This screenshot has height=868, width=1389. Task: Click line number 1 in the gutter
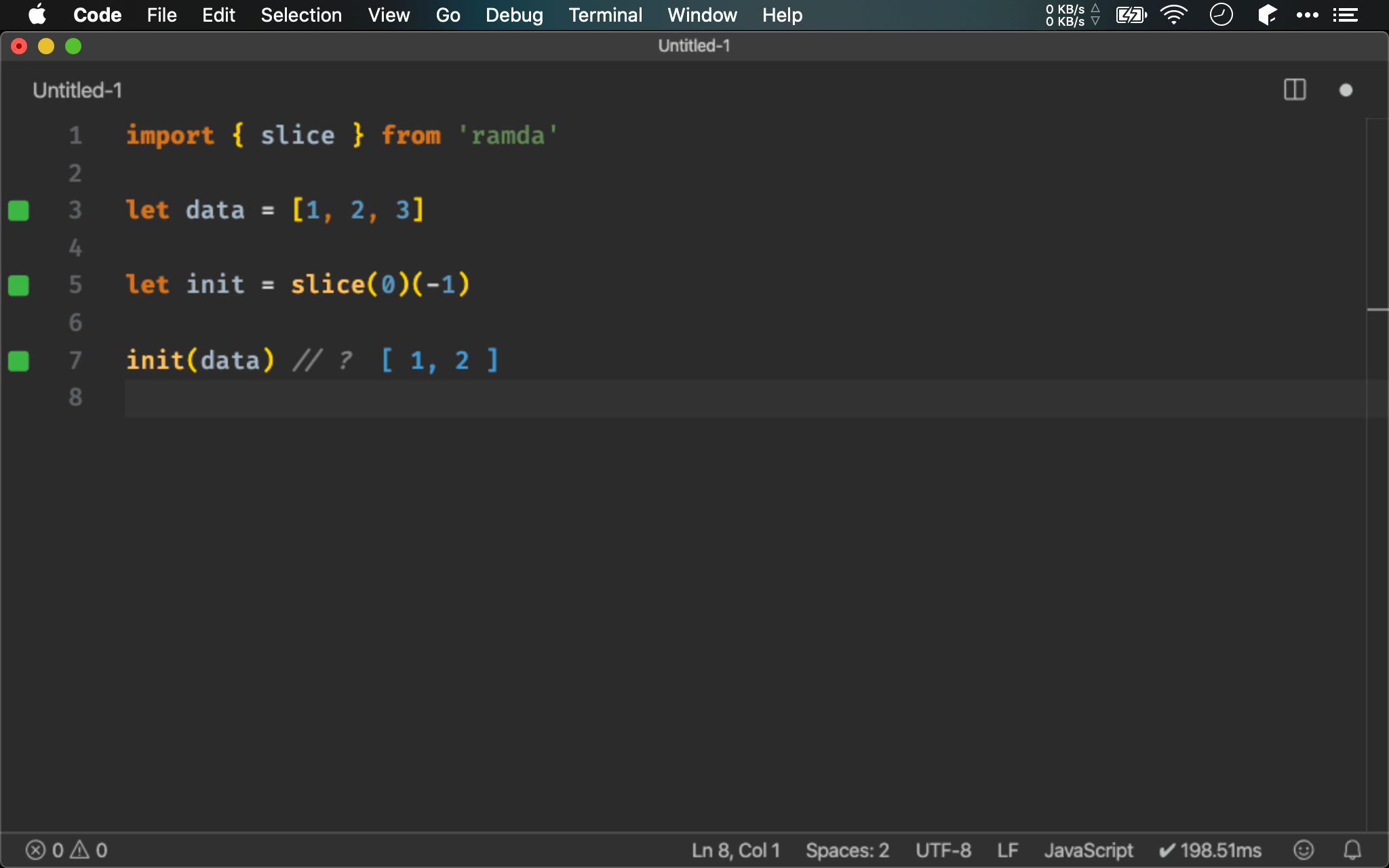tap(75, 136)
